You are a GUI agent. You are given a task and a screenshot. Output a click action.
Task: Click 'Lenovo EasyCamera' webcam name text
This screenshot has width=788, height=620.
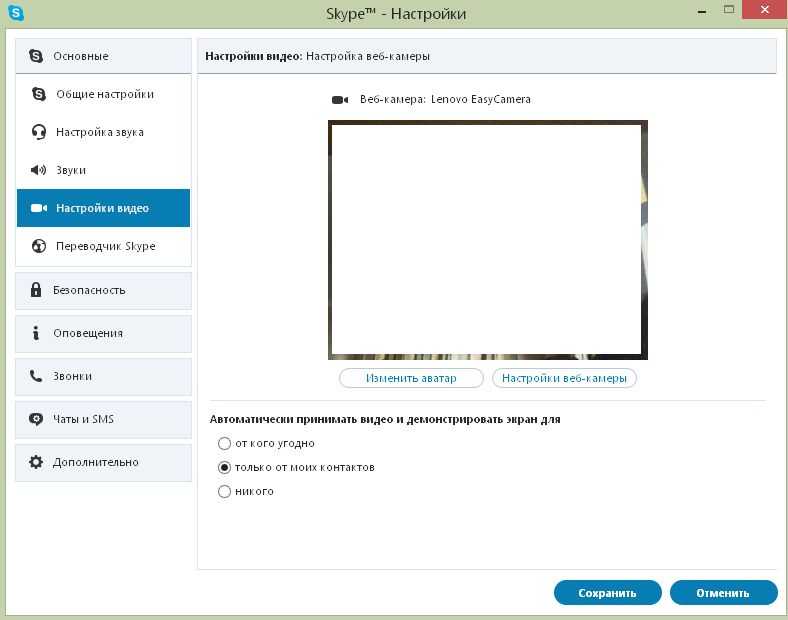(481, 99)
